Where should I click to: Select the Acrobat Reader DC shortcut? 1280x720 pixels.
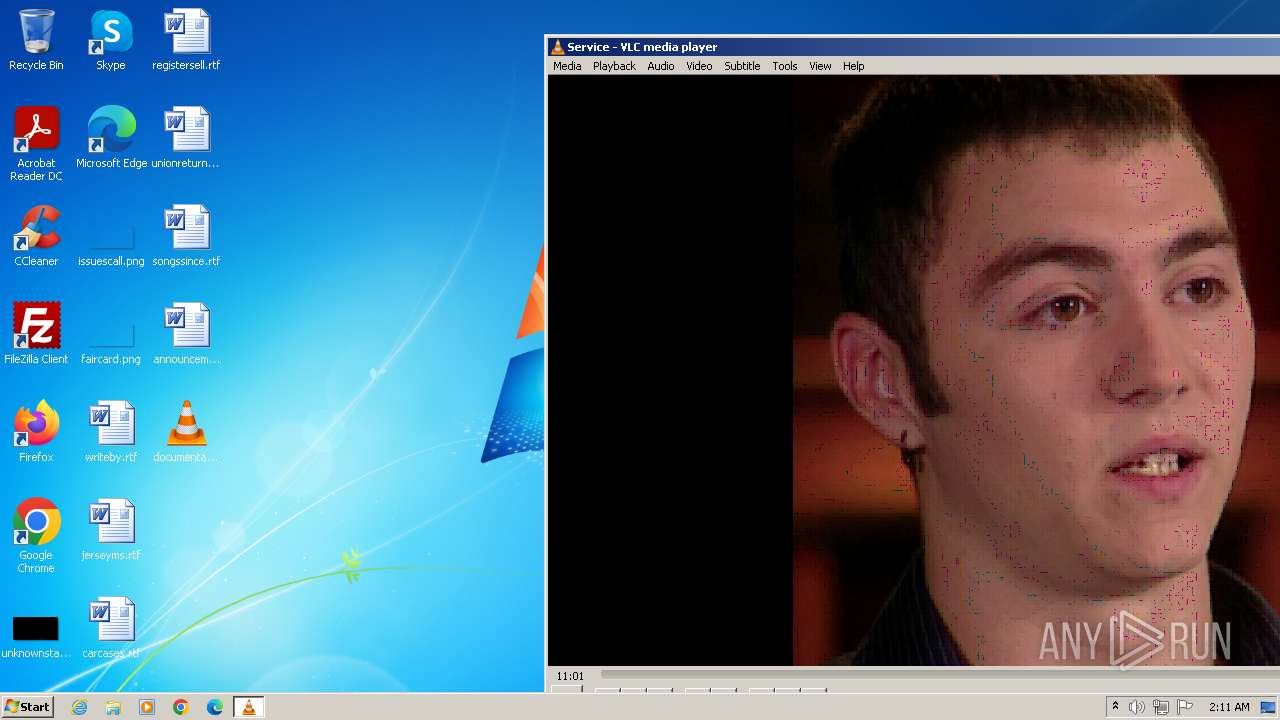click(x=36, y=144)
